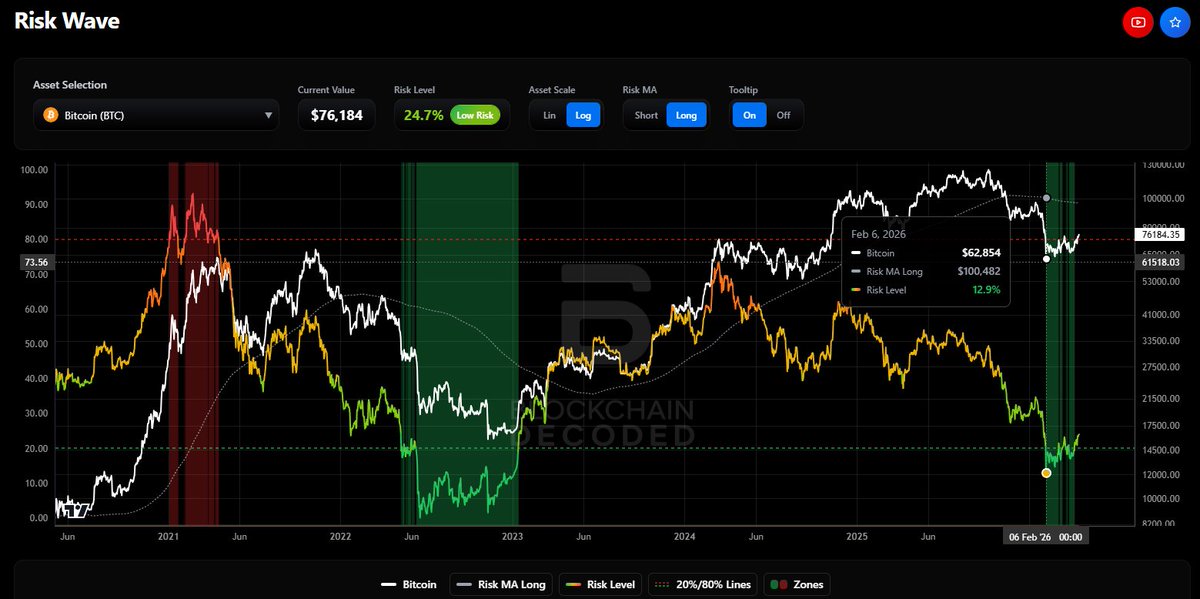The image size is (1200, 599).
Task: Click the 2021 label on time axis
Action: [168, 536]
